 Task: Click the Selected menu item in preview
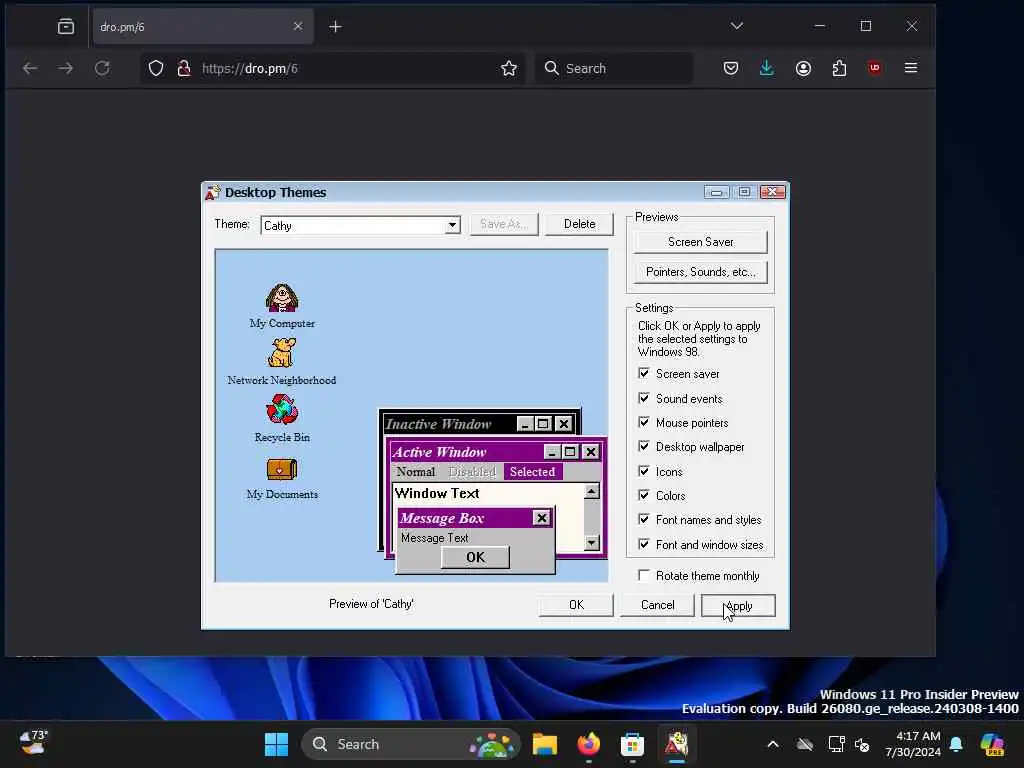(532, 472)
